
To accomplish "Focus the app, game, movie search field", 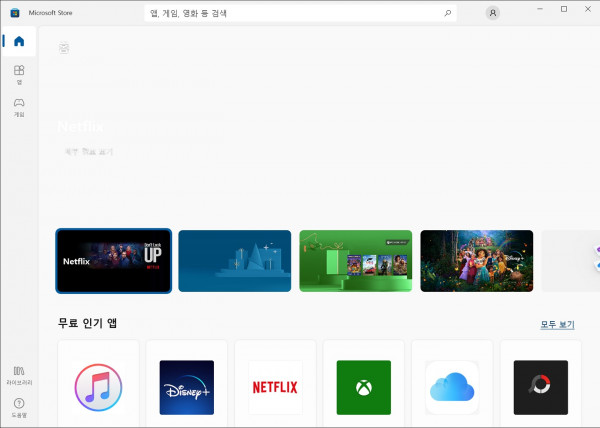I will [x=300, y=13].
